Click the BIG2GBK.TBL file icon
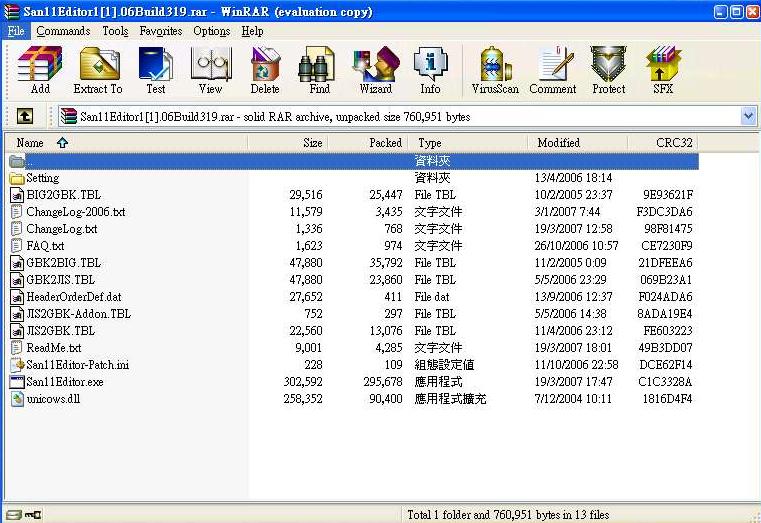The width and height of the screenshot is (761, 523). pyautogui.click(x=17, y=195)
